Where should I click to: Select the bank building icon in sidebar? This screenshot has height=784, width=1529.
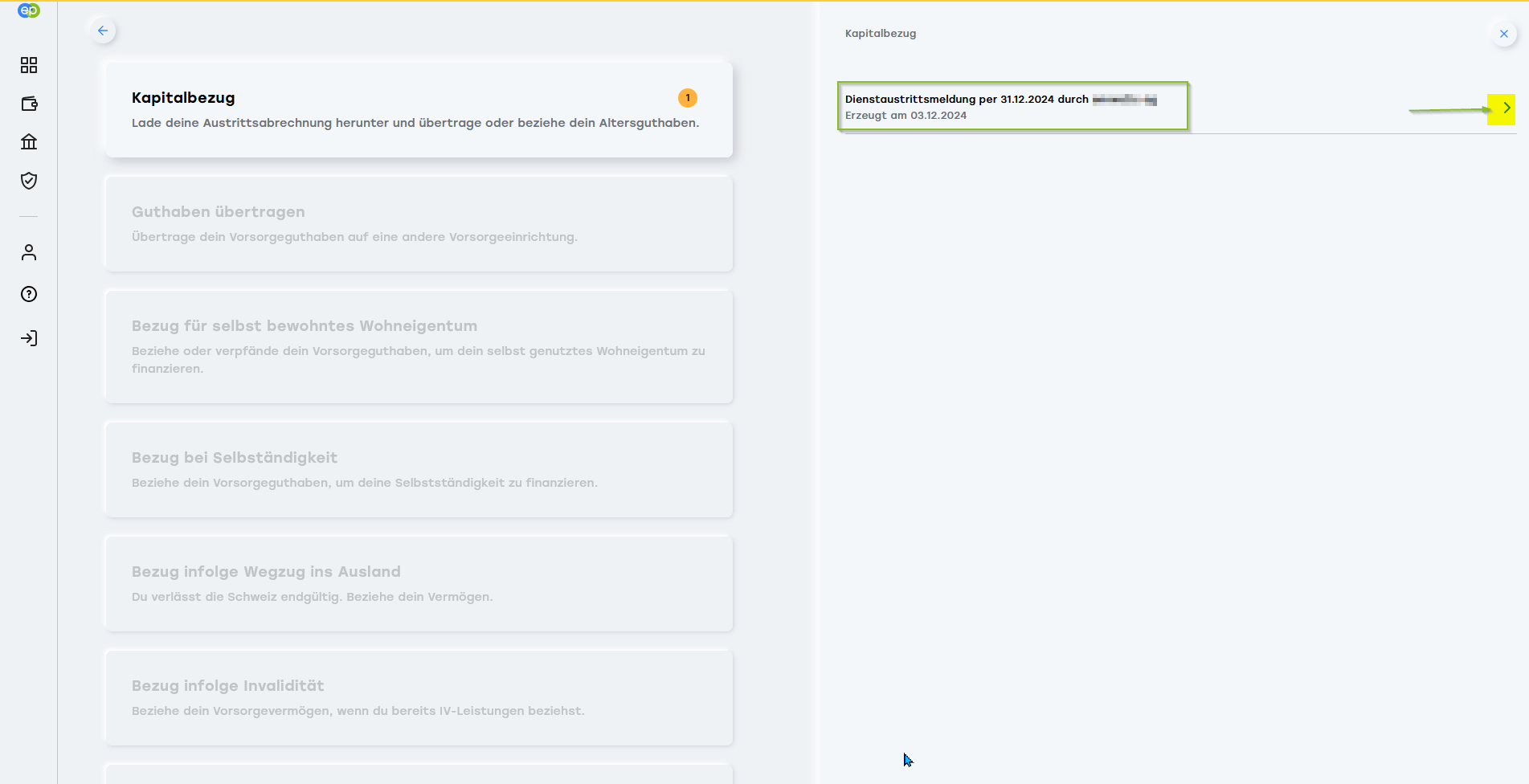coord(29,142)
